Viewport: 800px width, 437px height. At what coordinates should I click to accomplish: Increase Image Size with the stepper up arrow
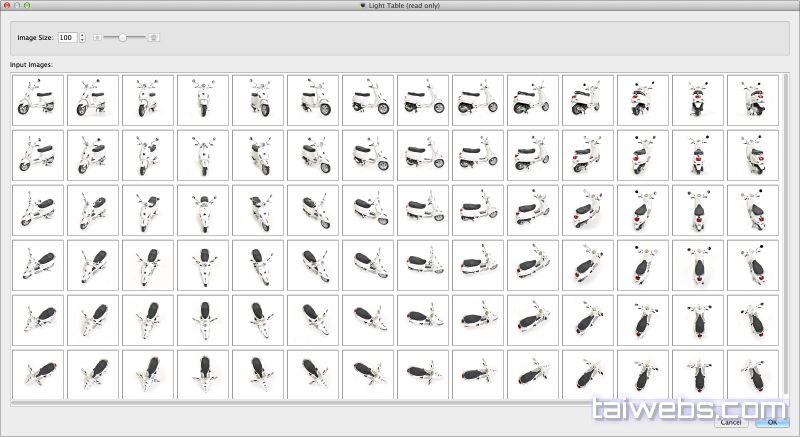coord(82,34)
